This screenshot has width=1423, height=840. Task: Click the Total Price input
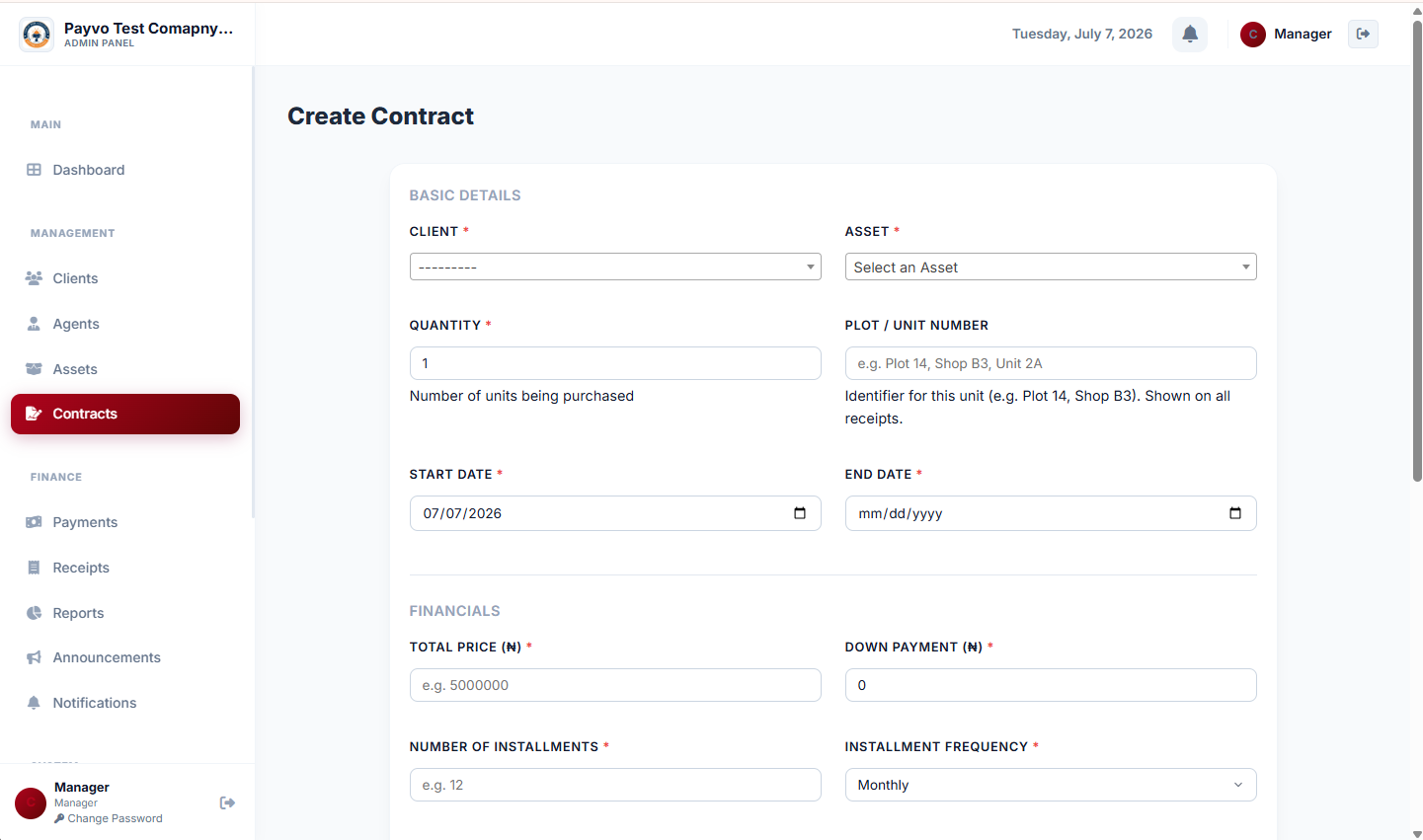point(615,685)
